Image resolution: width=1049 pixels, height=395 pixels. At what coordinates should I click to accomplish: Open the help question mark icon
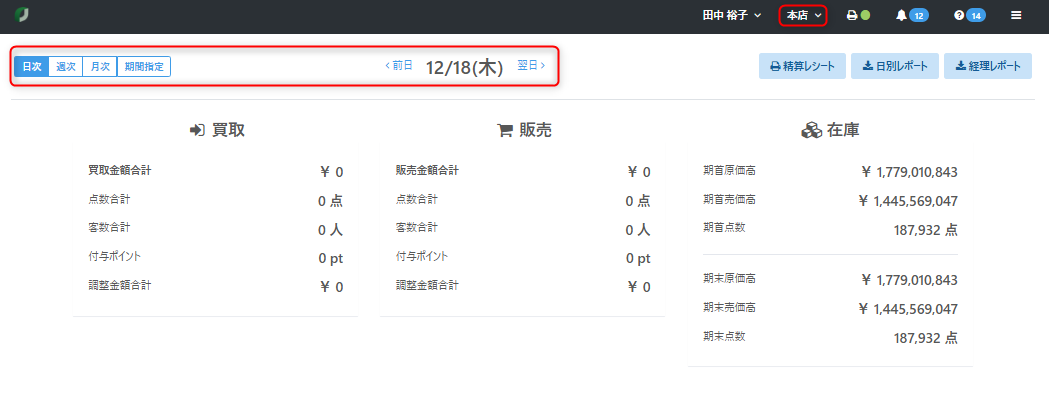(x=959, y=15)
